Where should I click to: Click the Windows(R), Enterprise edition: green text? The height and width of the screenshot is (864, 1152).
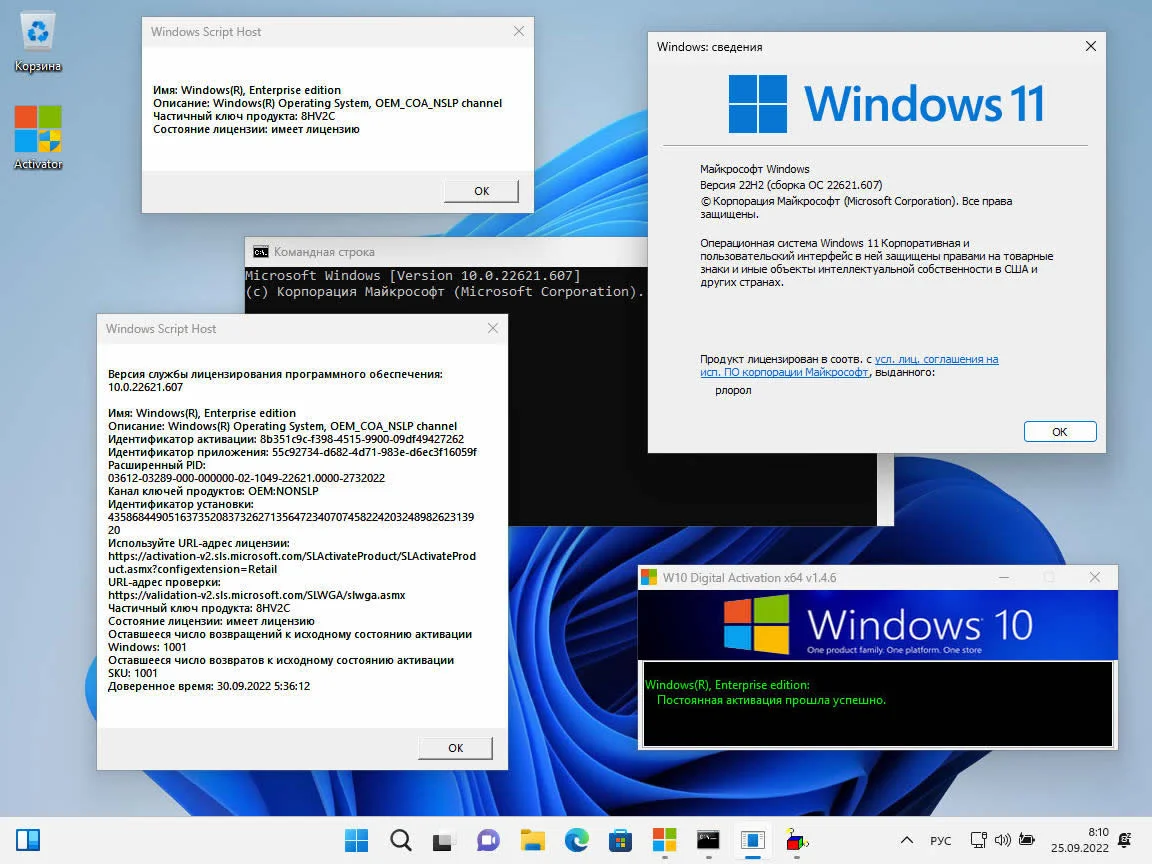(x=727, y=685)
